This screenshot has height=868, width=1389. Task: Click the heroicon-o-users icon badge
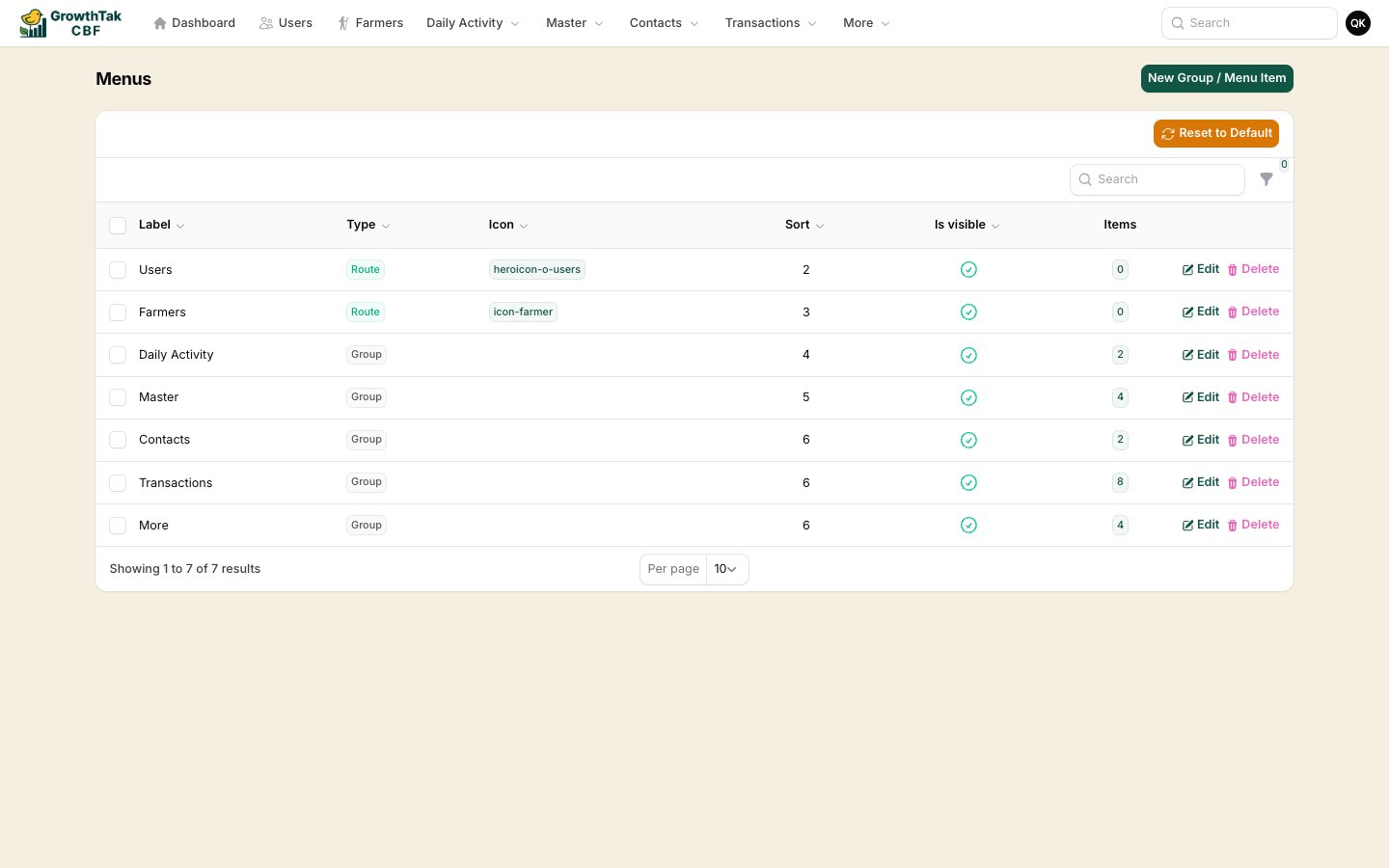pos(537,270)
